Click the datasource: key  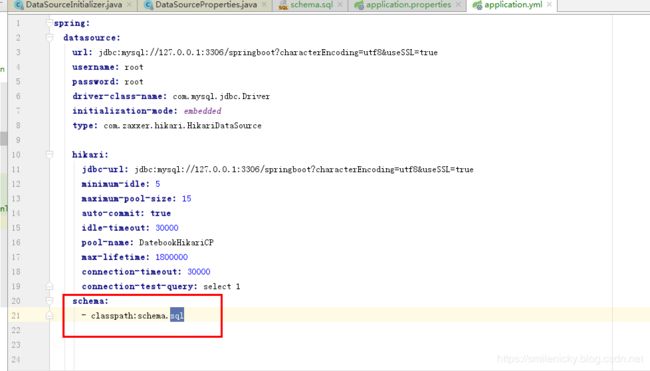[x=92, y=38]
